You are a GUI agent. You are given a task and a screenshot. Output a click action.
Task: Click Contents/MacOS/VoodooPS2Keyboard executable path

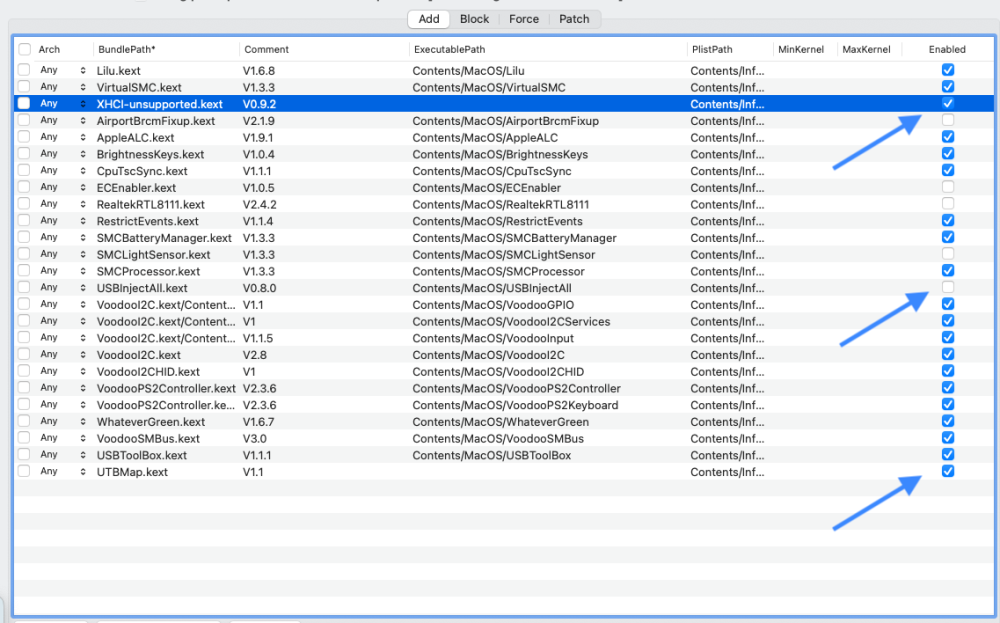click(515, 405)
